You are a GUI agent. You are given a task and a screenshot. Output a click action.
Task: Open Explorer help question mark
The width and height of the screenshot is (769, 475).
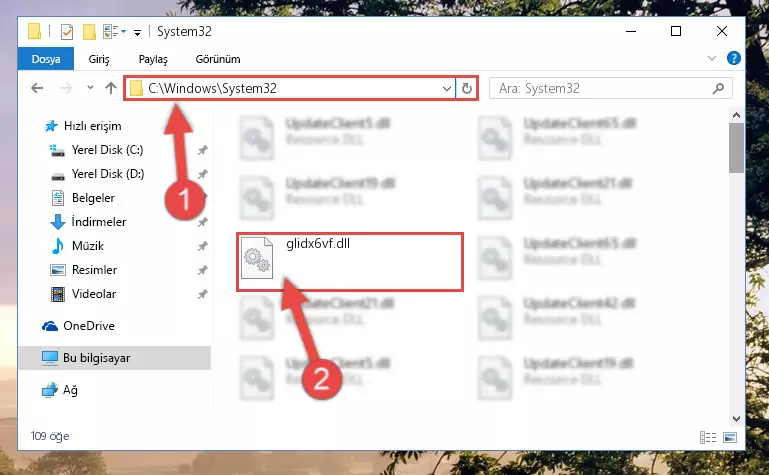734,58
